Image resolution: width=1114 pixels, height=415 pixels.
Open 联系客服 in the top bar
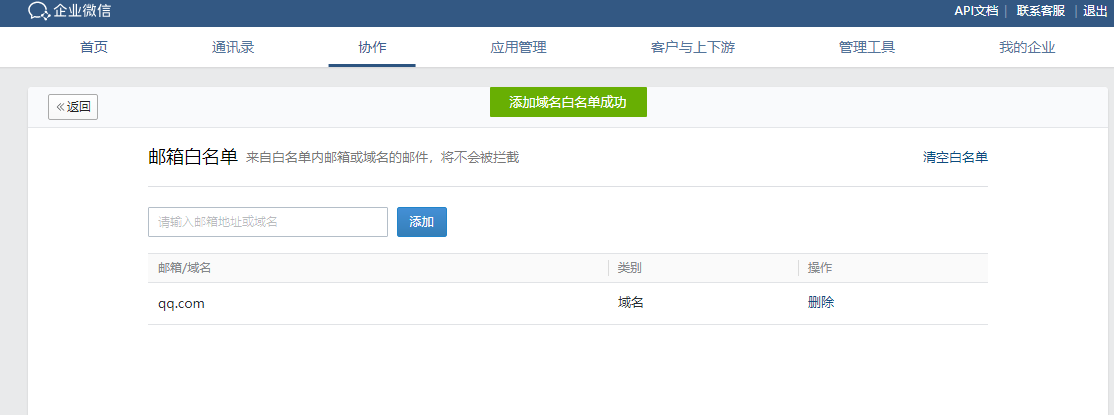tap(1040, 11)
